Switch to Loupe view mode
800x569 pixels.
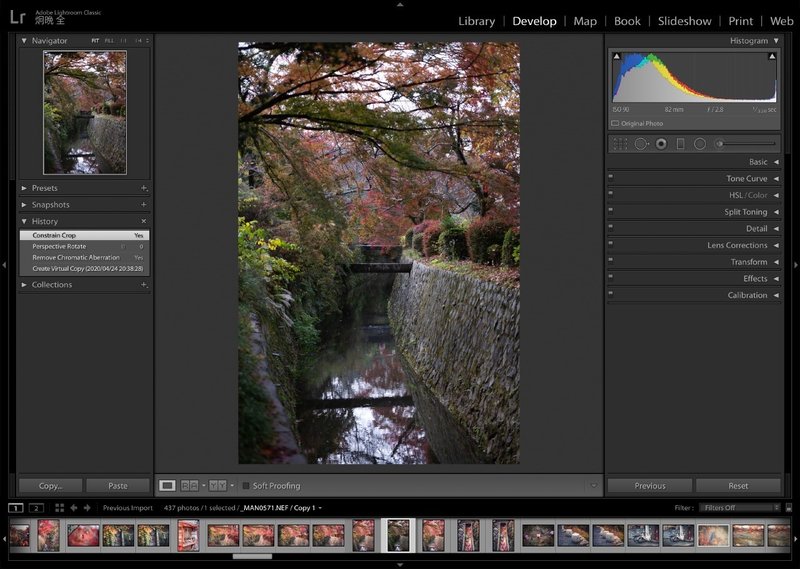click(x=167, y=485)
